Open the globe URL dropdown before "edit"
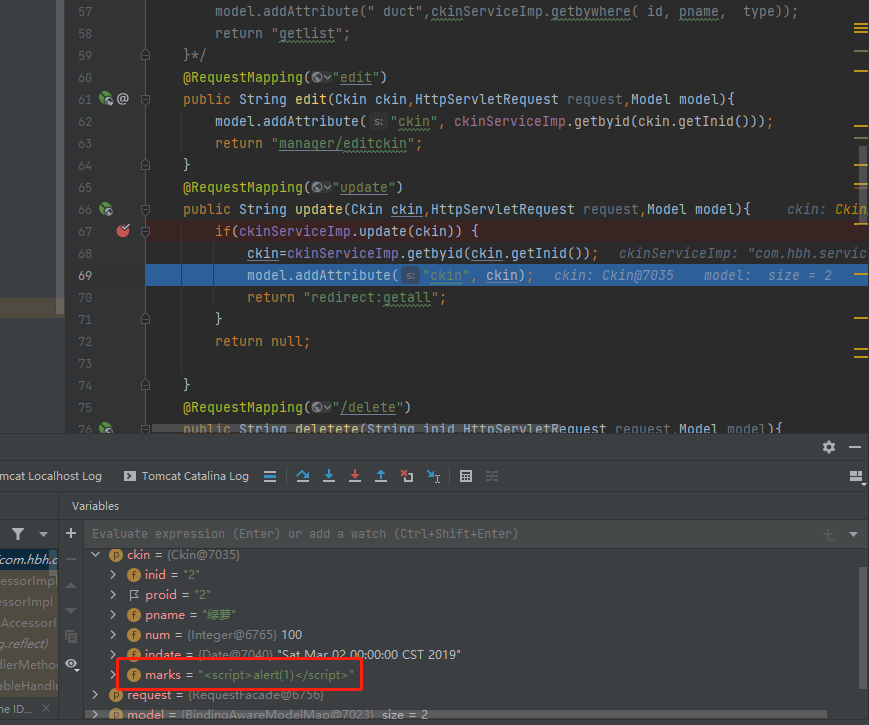Image resolution: width=869 pixels, height=725 pixels. (321, 77)
